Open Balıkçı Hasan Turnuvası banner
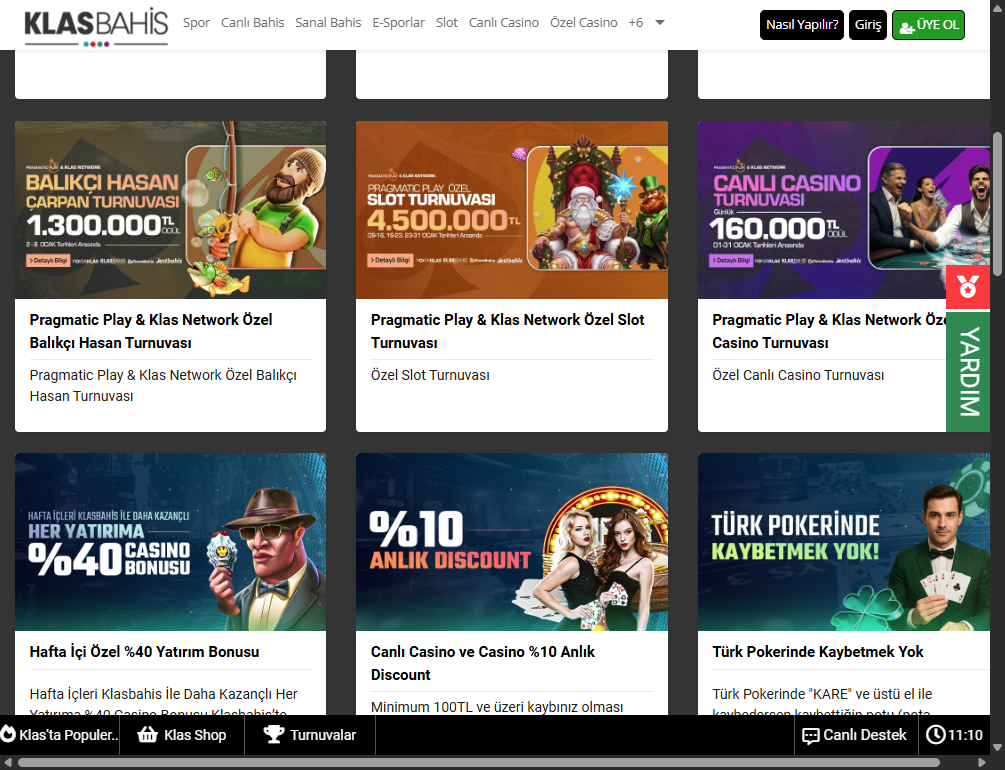The height and width of the screenshot is (770, 1005). [170, 210]
